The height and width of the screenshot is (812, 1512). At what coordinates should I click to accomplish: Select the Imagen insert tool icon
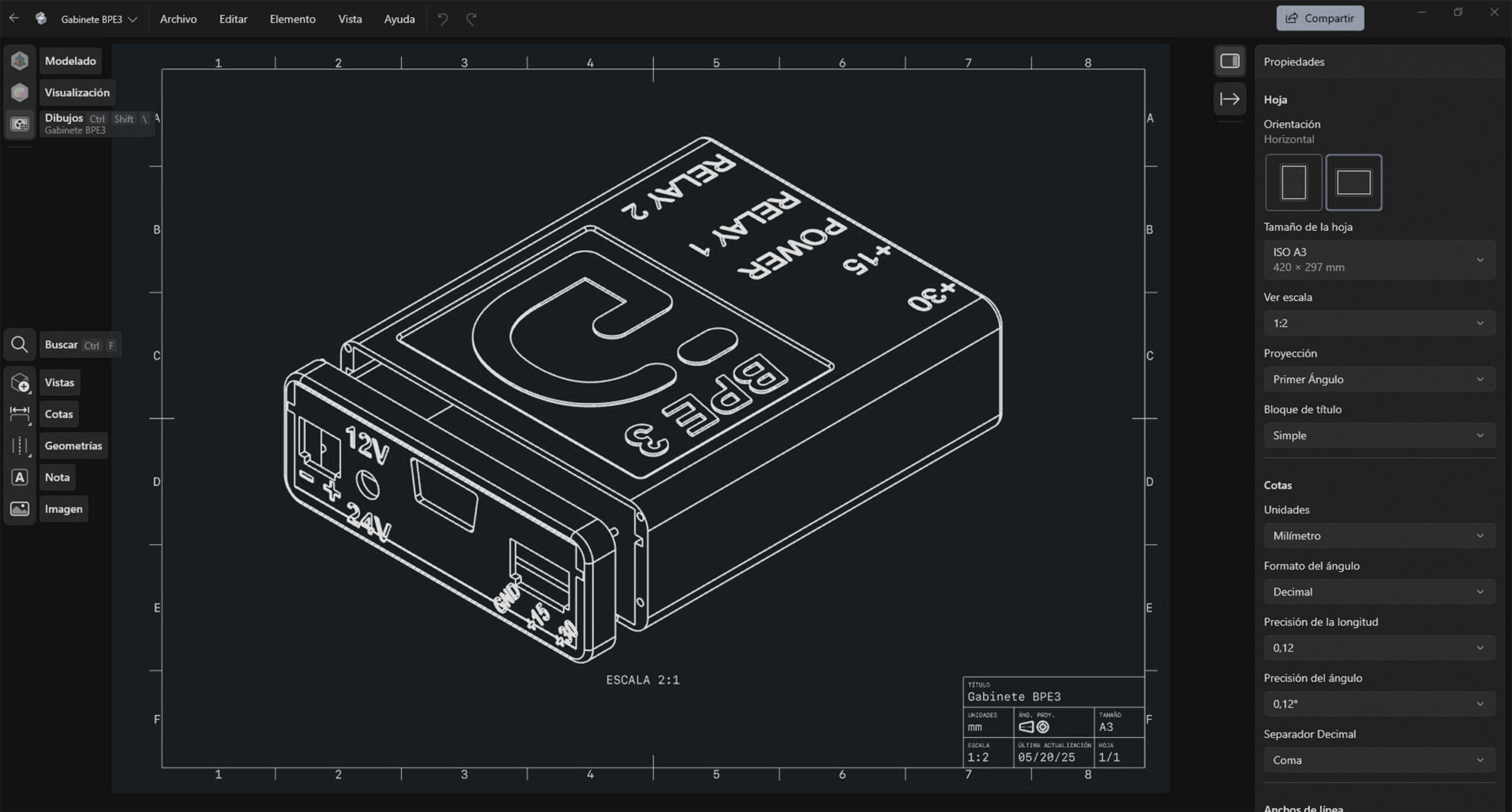click(x=19, y=509)
